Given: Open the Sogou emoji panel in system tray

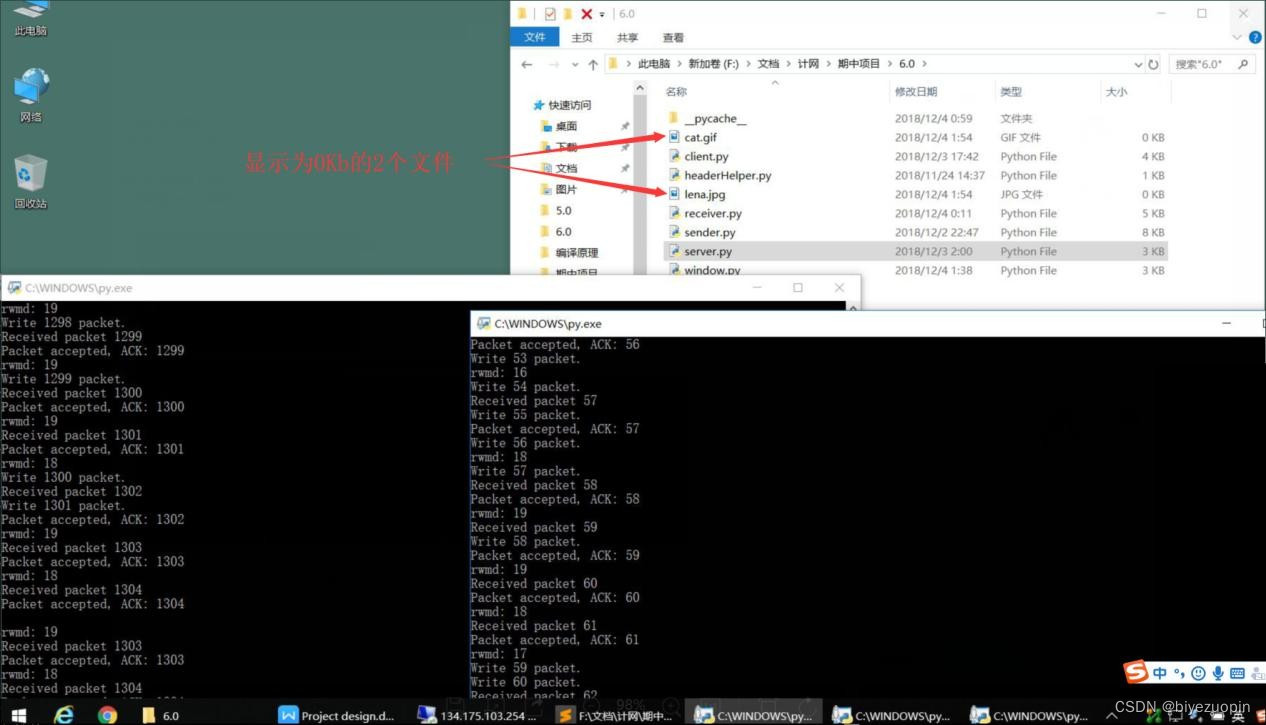Looking at the screenshot, I should [x=1198, y=672].
